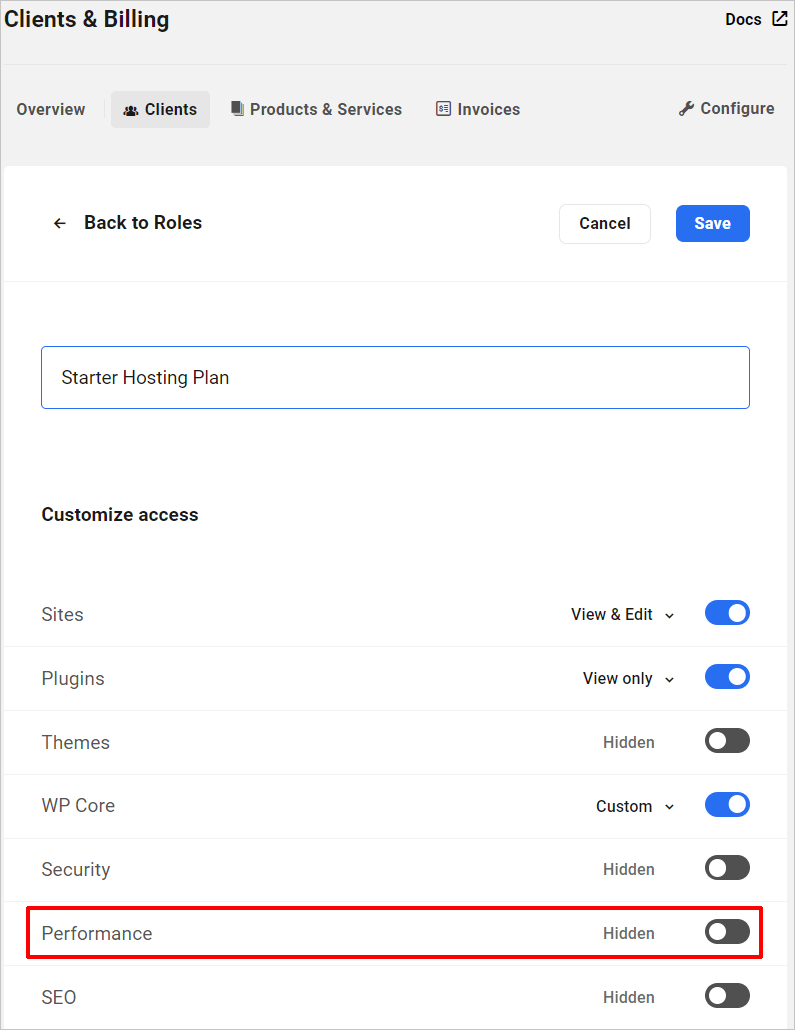Cancel the role changes

tap(604, 223)
